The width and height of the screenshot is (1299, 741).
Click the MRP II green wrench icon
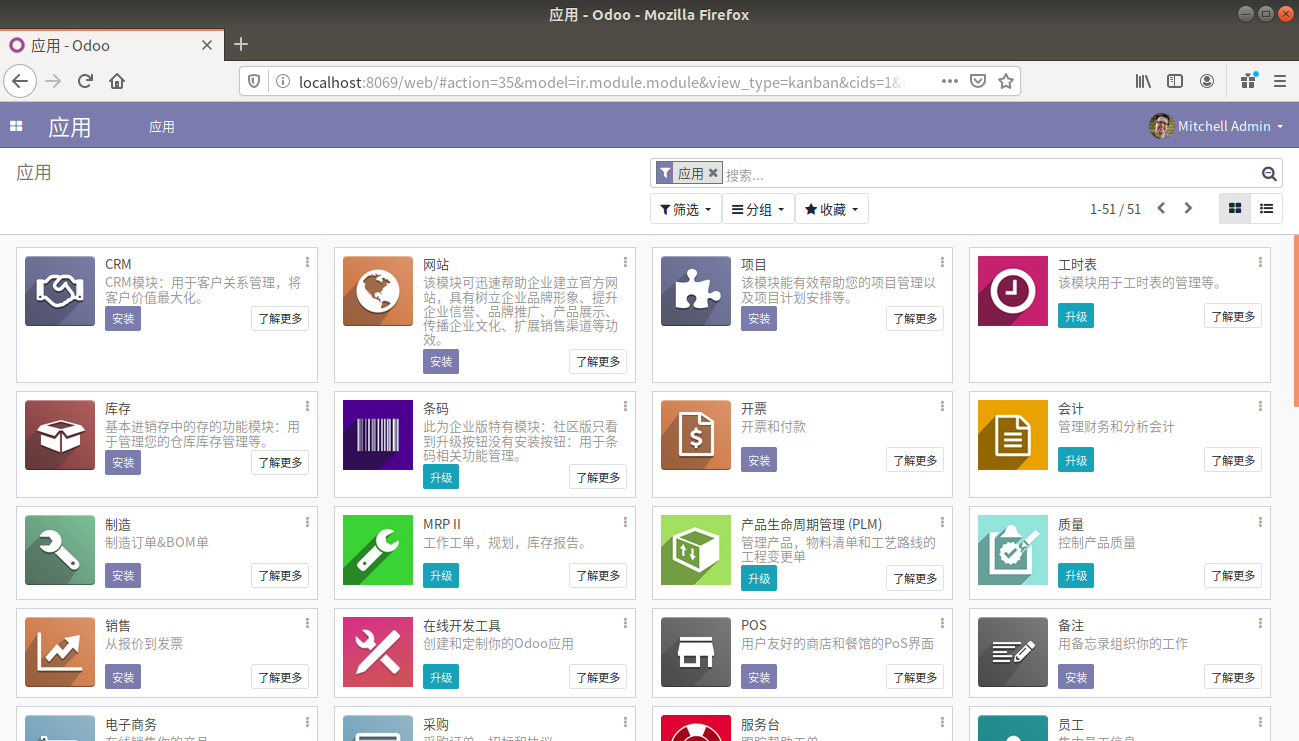coord(378,550)
